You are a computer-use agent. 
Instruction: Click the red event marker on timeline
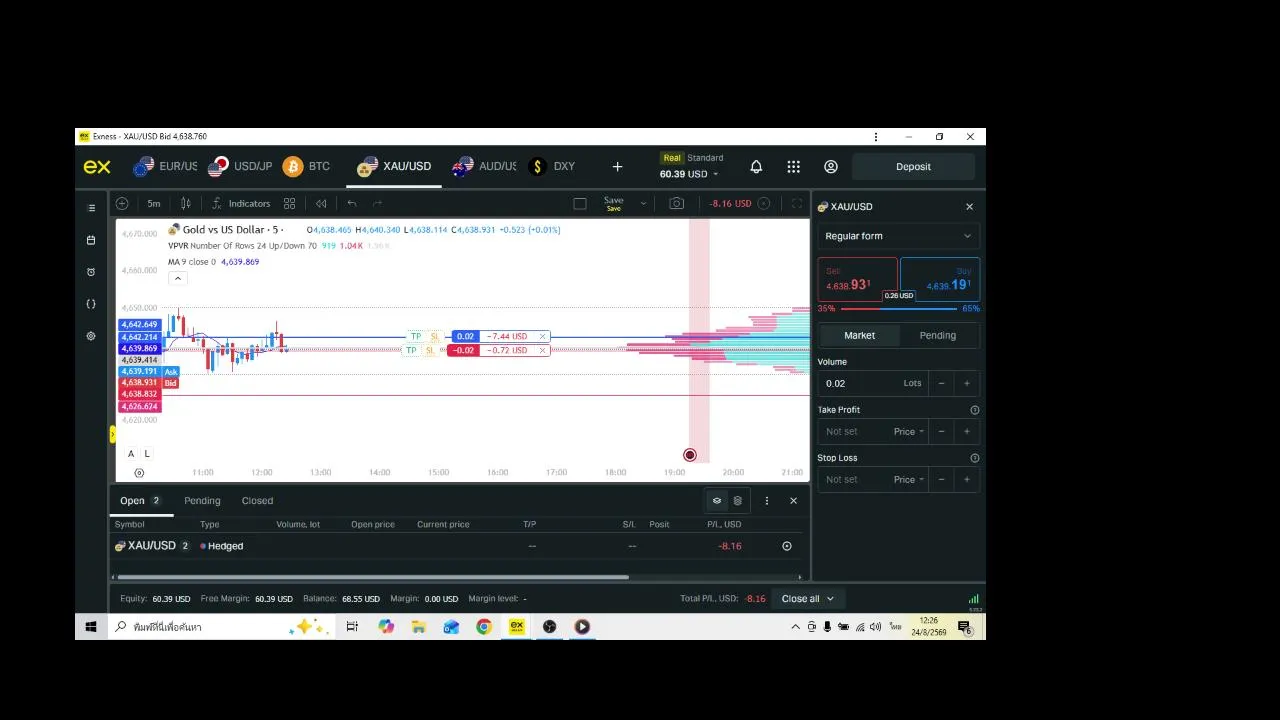[689, 455]
